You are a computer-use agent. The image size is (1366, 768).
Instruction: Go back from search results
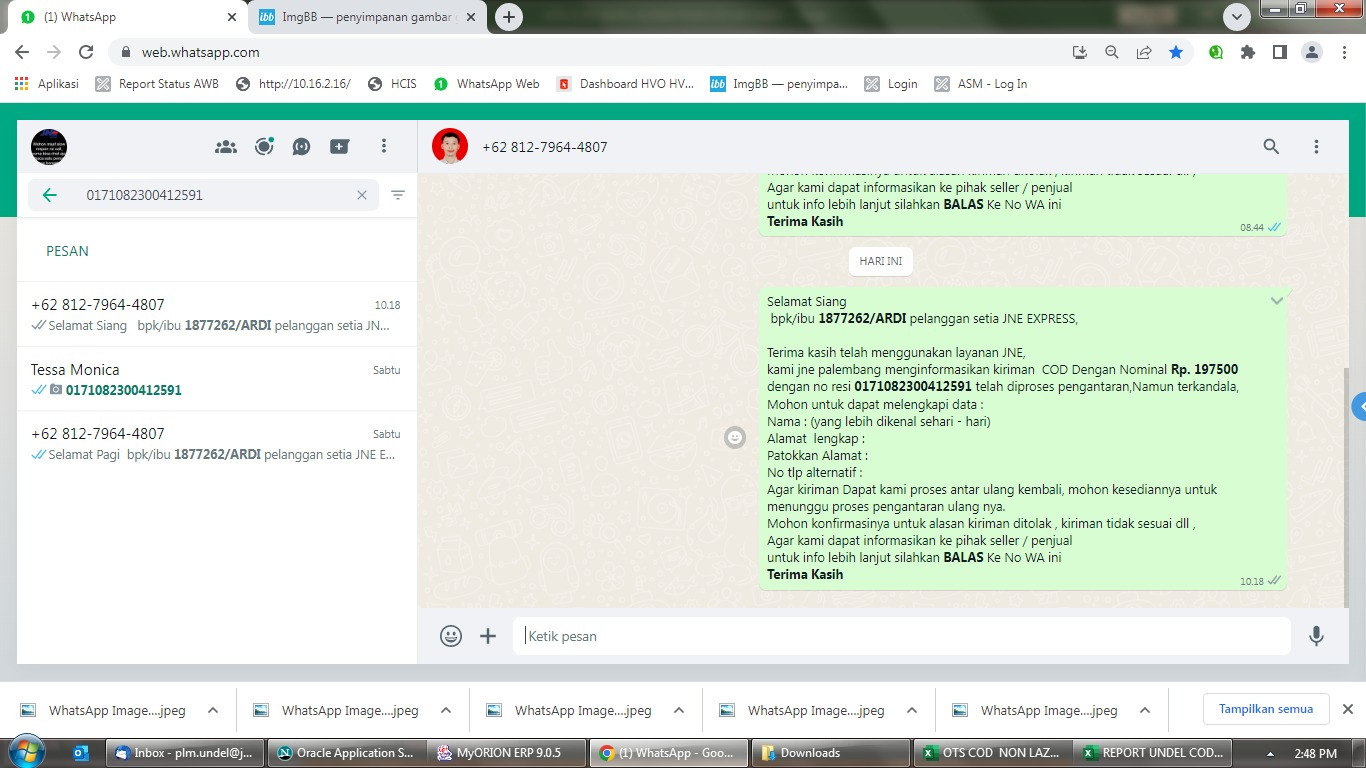(x=49, y=195)
